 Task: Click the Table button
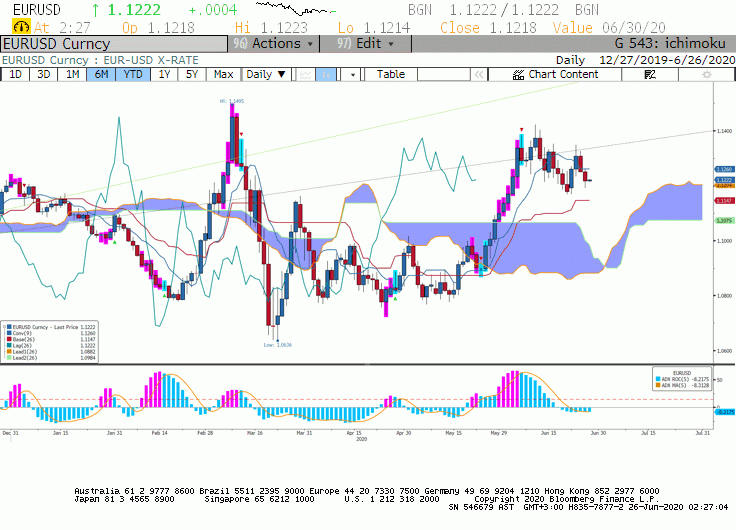tap(391, 75)
